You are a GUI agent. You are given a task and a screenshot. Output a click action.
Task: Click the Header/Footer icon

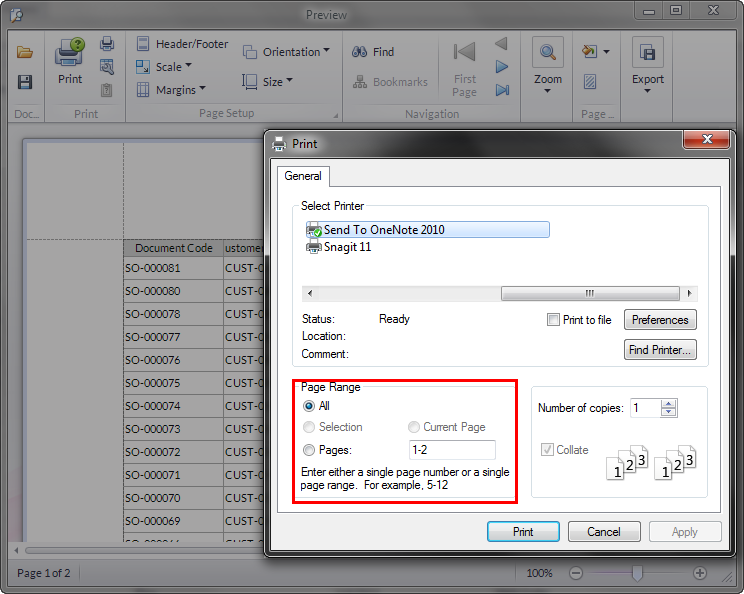click(x=144, y=44)
